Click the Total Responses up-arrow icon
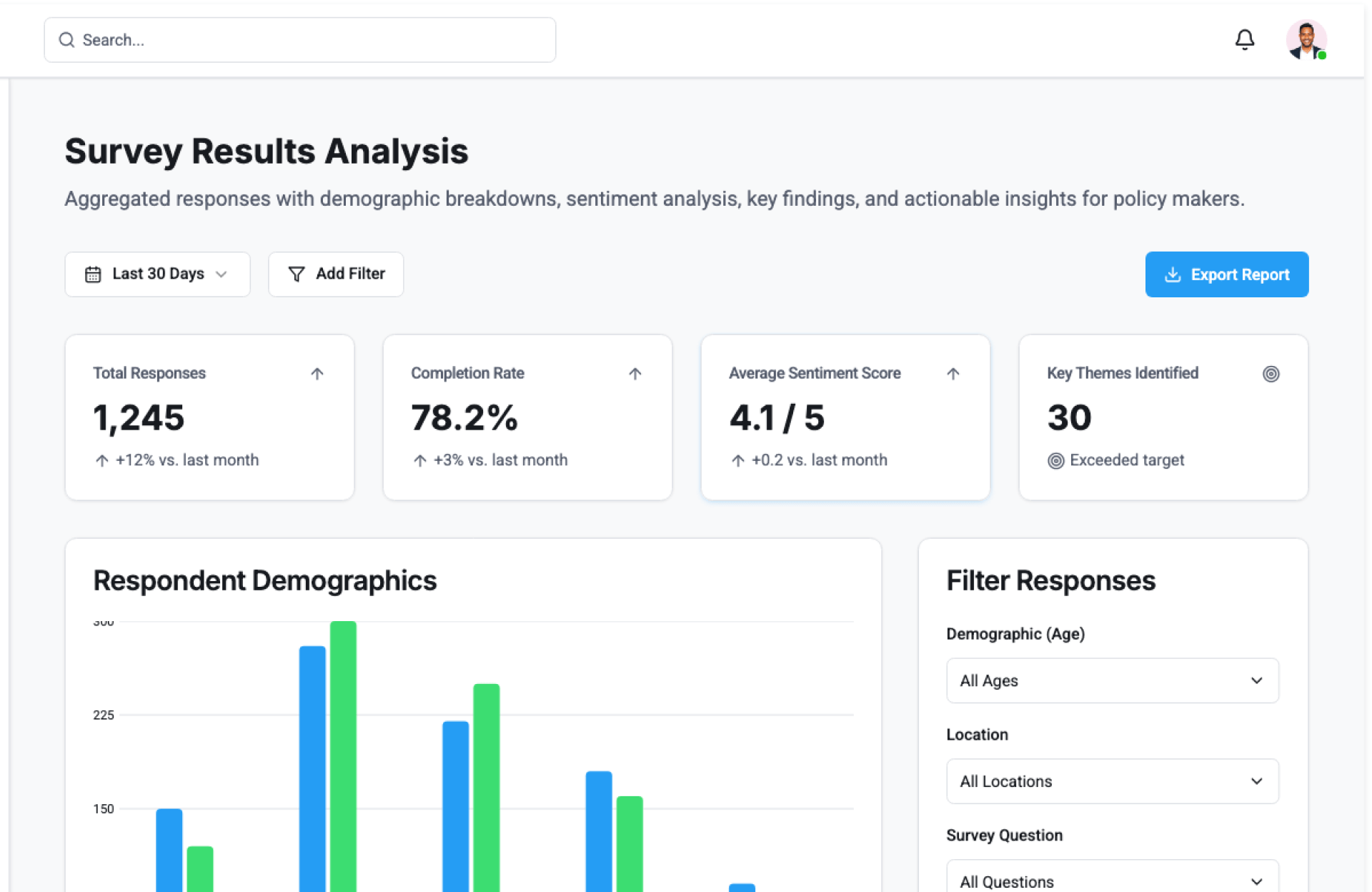1372x892 pixels. pyautogui.click(x=317, y=373)
